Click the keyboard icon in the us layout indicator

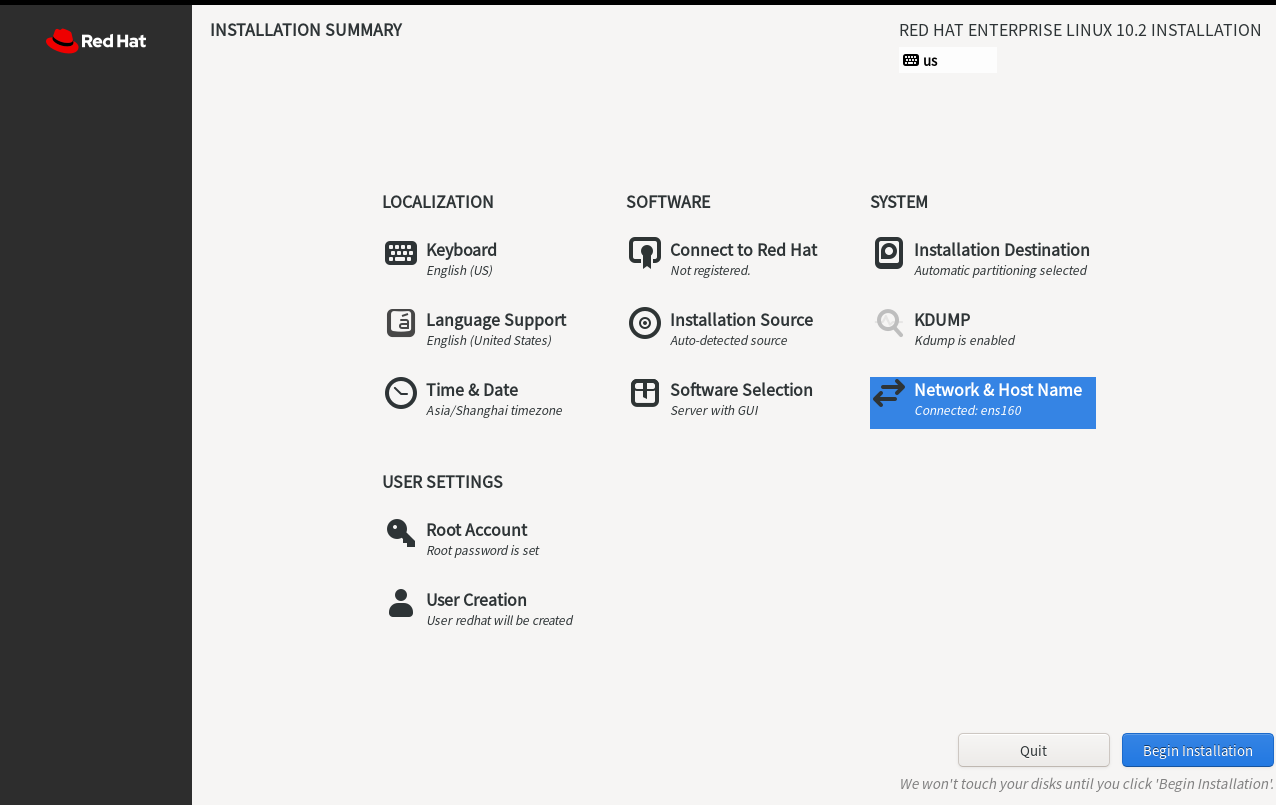point(910,60)
